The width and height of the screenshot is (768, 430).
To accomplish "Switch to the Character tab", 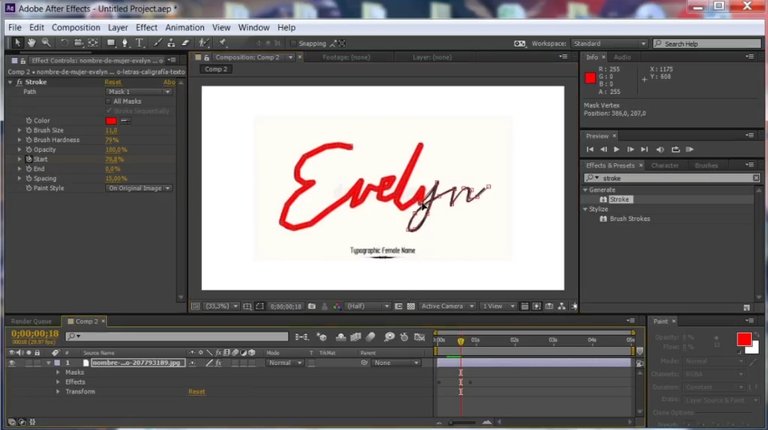I will tap(664, 165).
